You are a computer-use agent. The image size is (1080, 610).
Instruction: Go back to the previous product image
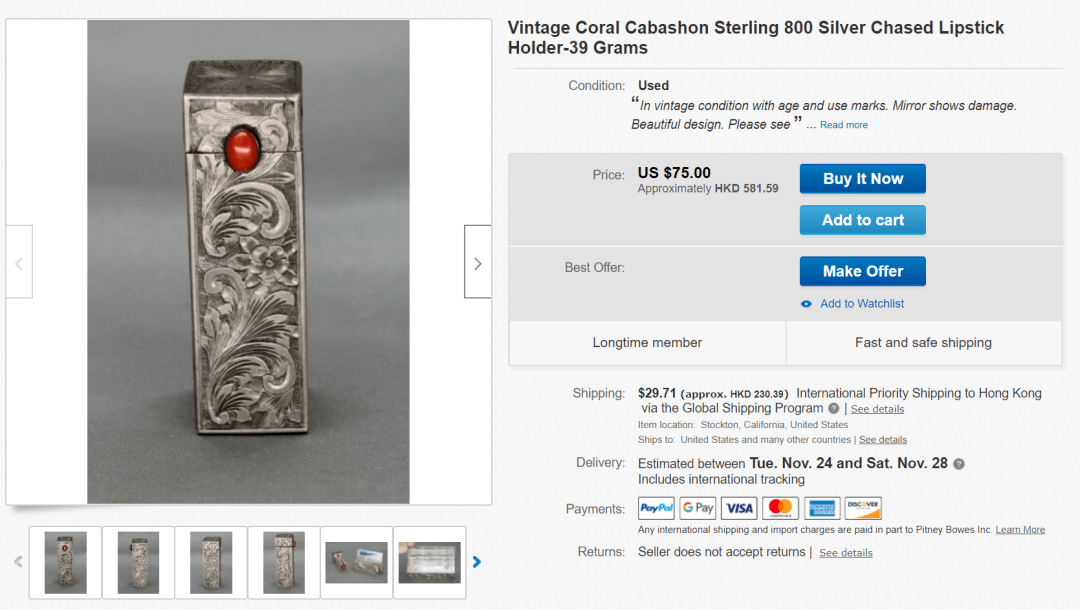(19, 263)
